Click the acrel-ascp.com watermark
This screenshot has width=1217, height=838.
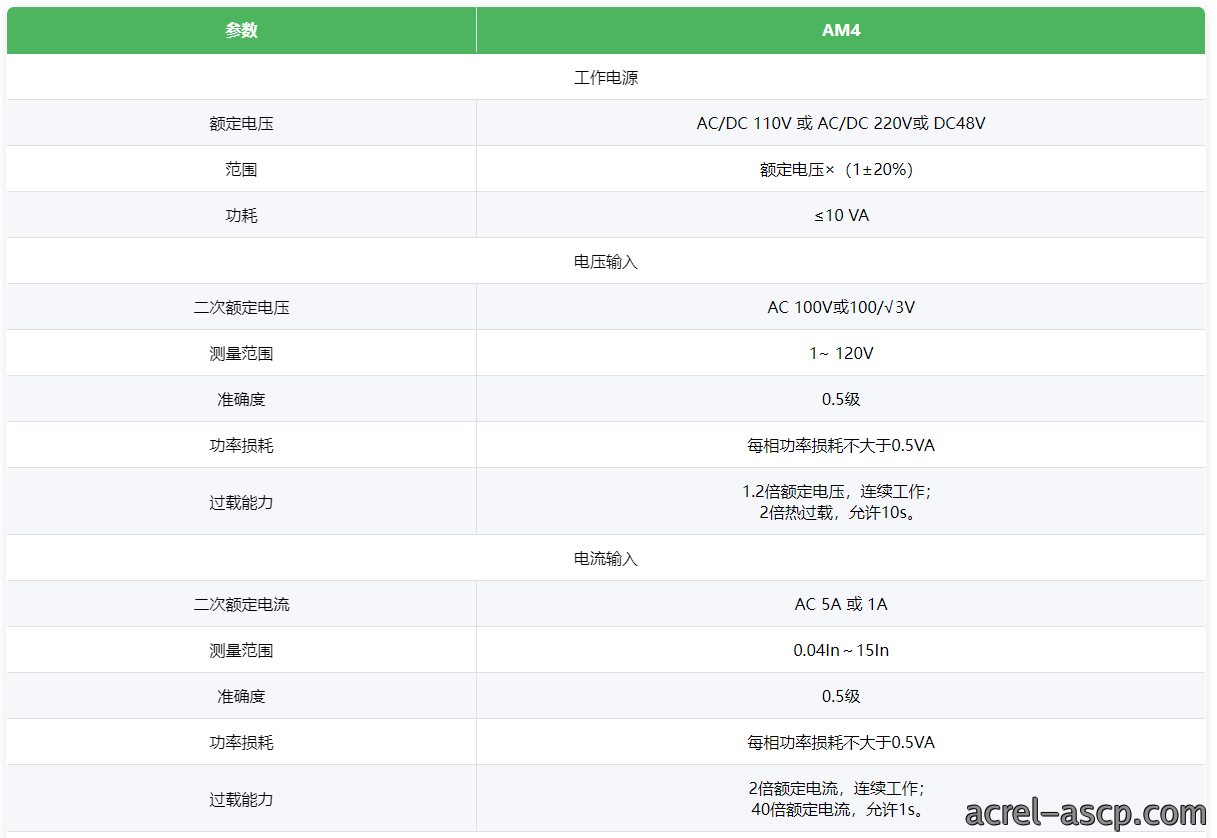1086,814
